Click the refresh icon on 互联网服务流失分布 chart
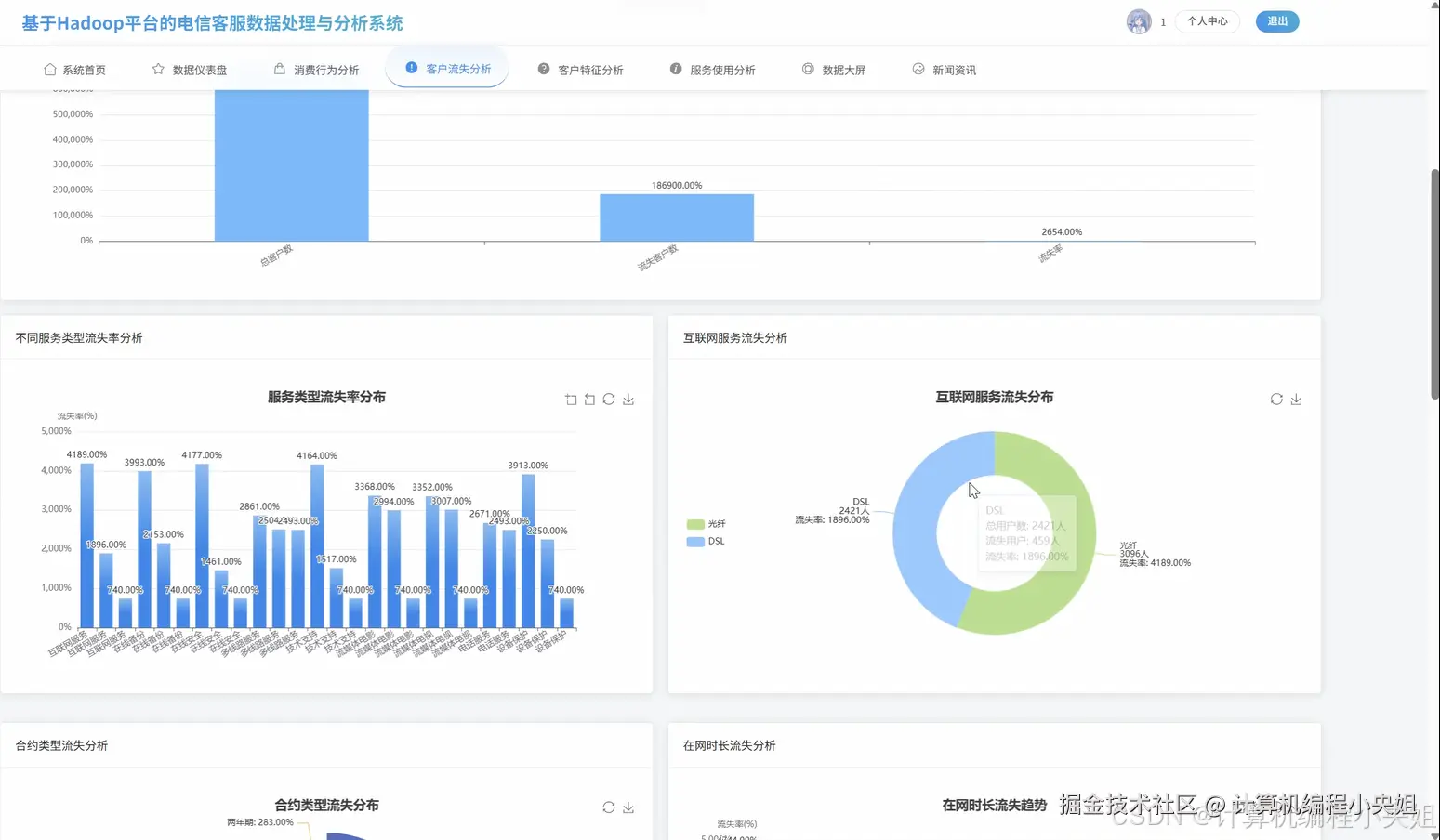 coord(1276,399)
